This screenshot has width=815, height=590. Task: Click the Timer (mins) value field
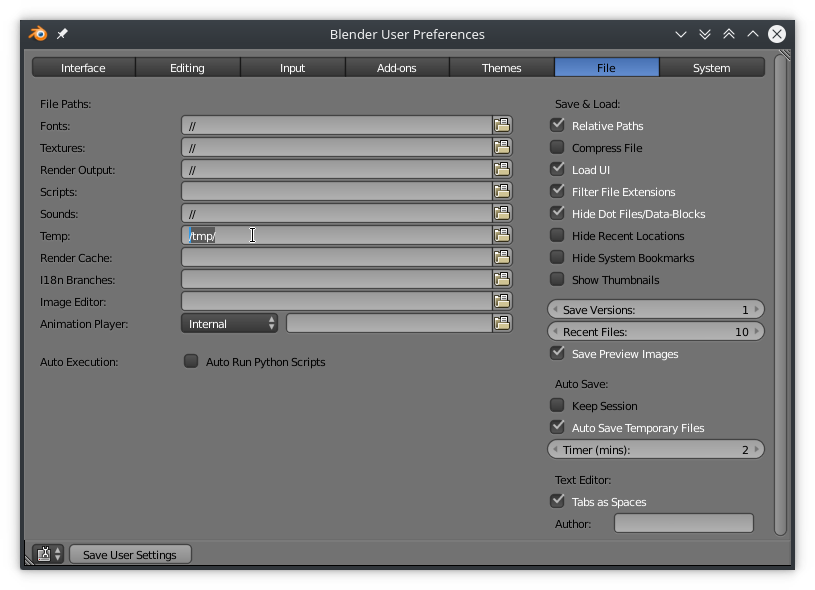click(x=656, y=449)
